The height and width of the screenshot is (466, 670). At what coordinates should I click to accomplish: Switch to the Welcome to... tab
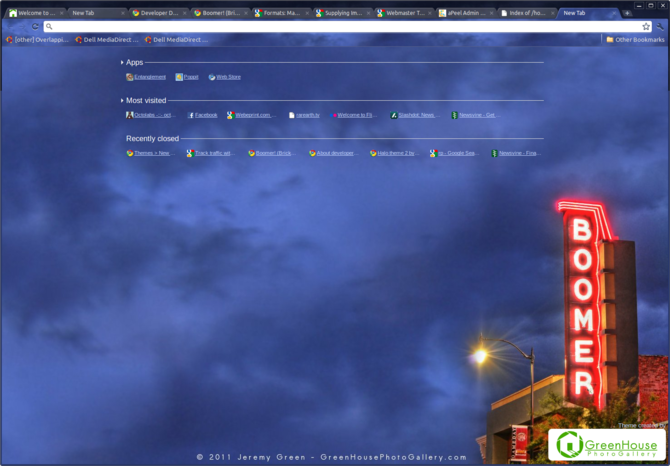click(36, 13)
